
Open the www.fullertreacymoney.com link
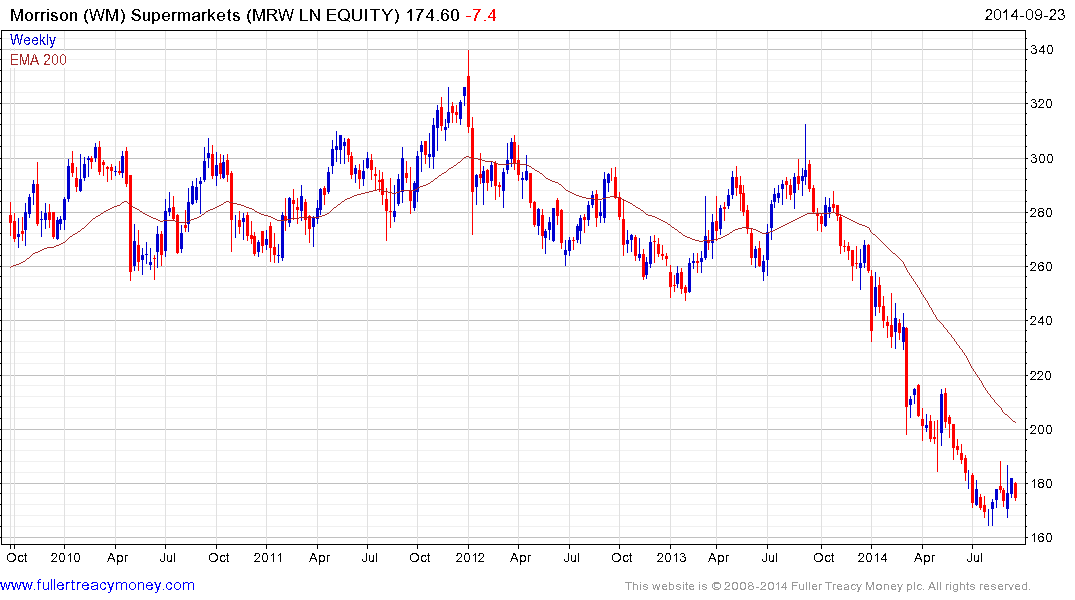tap(97, 585)
